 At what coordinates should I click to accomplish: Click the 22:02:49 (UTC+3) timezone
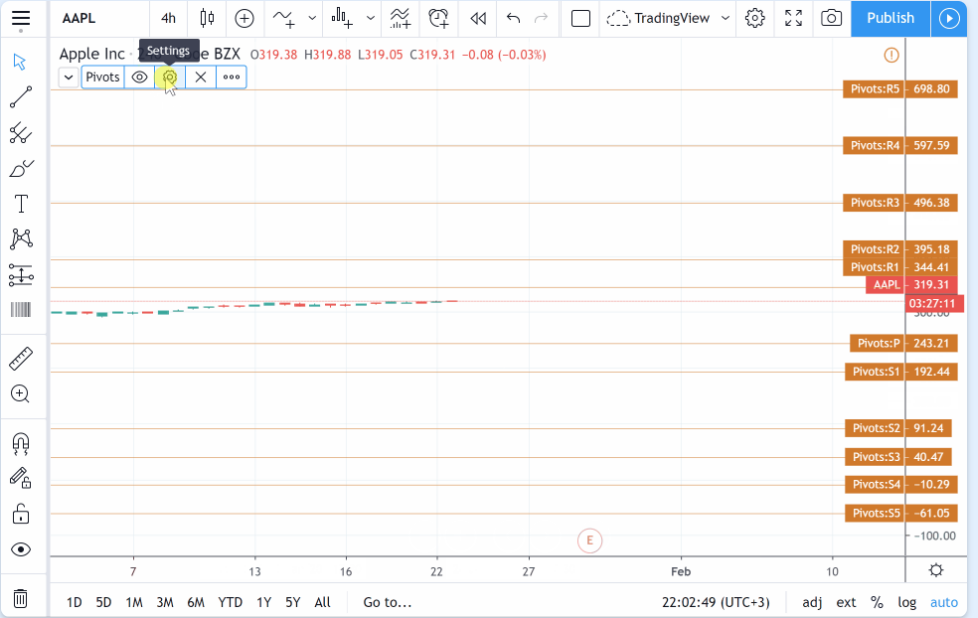pos(716,602)
